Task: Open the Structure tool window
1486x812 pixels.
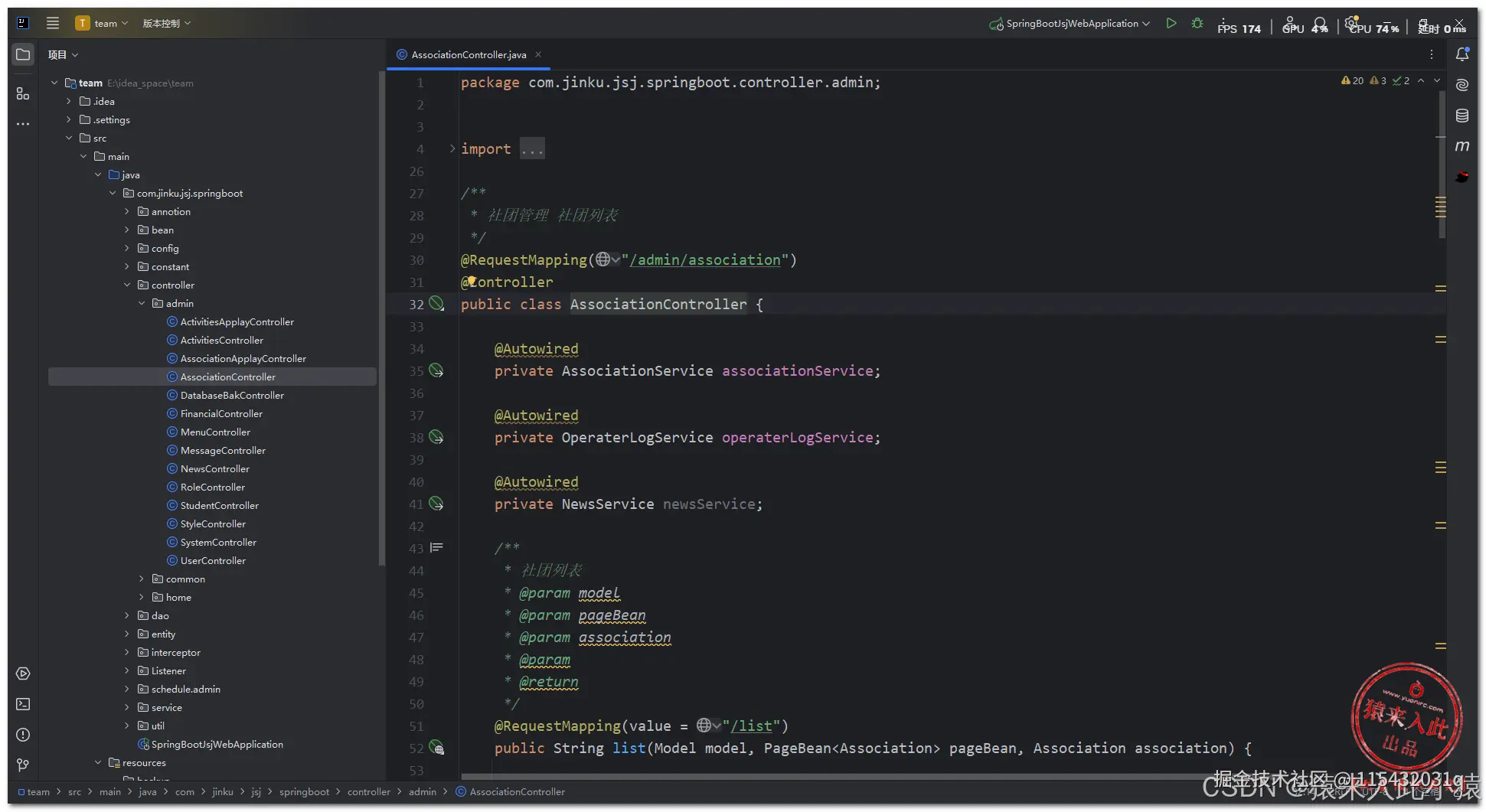Action: [23, 93]
